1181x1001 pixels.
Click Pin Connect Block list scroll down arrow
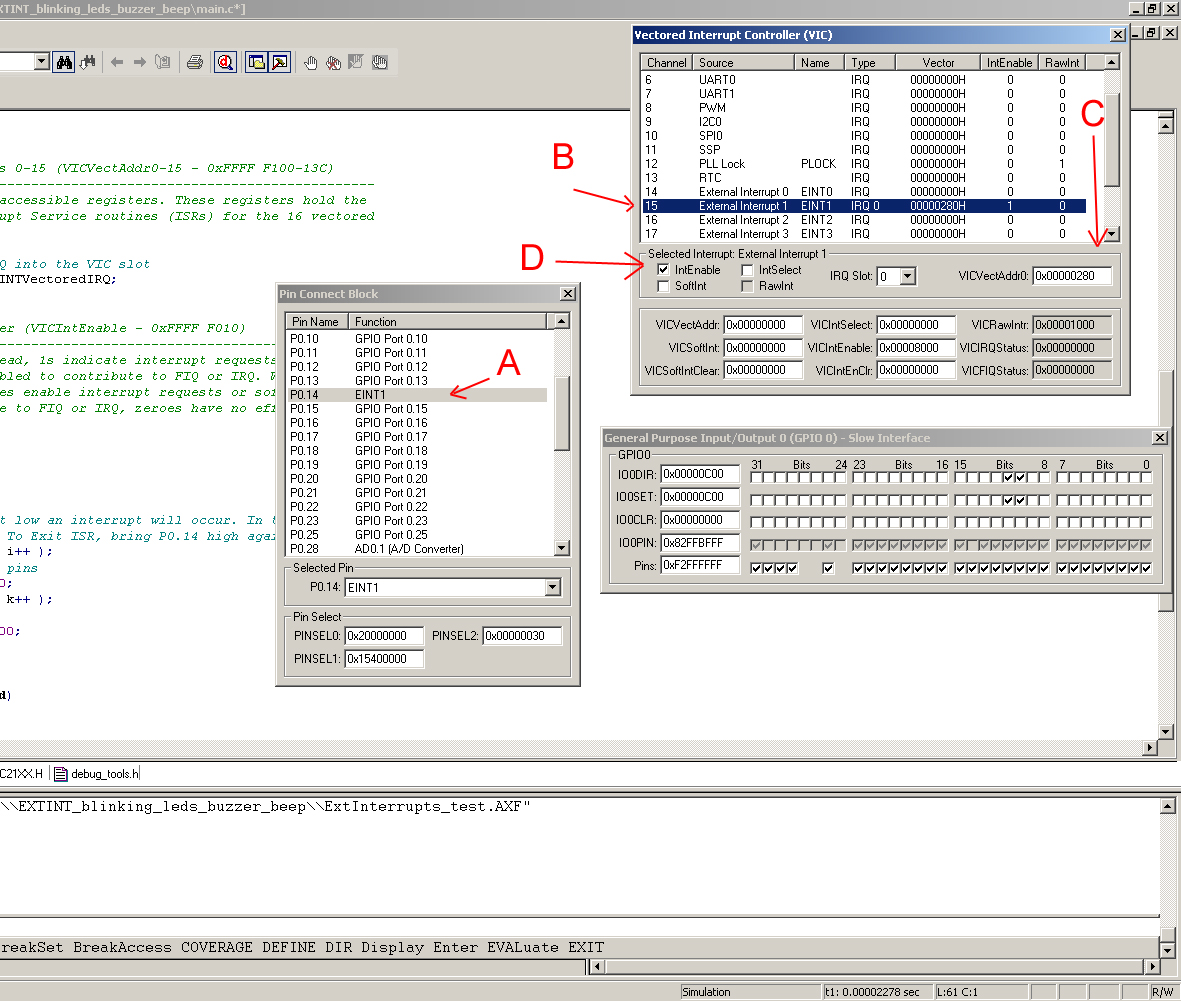(x=562, y=548)
